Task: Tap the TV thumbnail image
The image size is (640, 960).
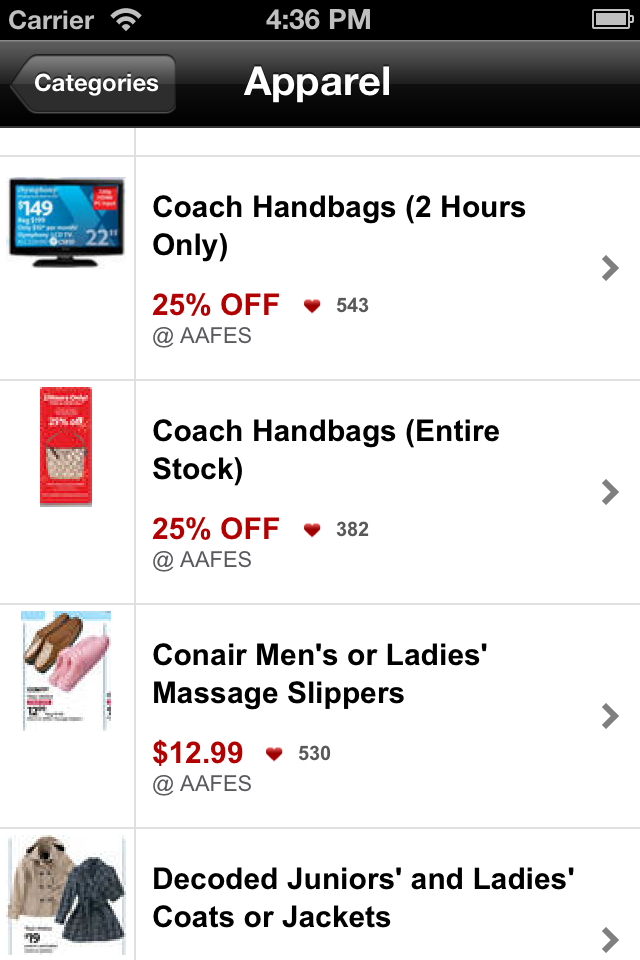Action: [x=66, y=222]
